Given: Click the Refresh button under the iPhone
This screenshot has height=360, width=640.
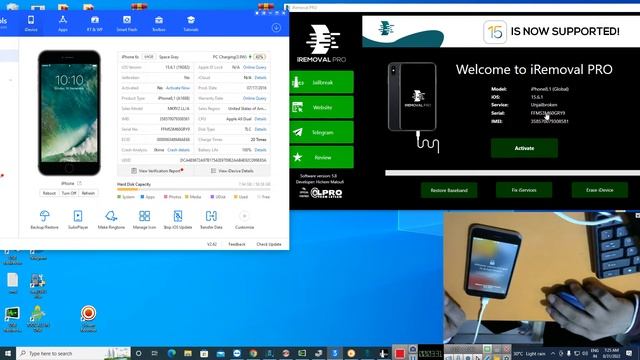Looking at the screenshot, I should click(x=88, y=193).
